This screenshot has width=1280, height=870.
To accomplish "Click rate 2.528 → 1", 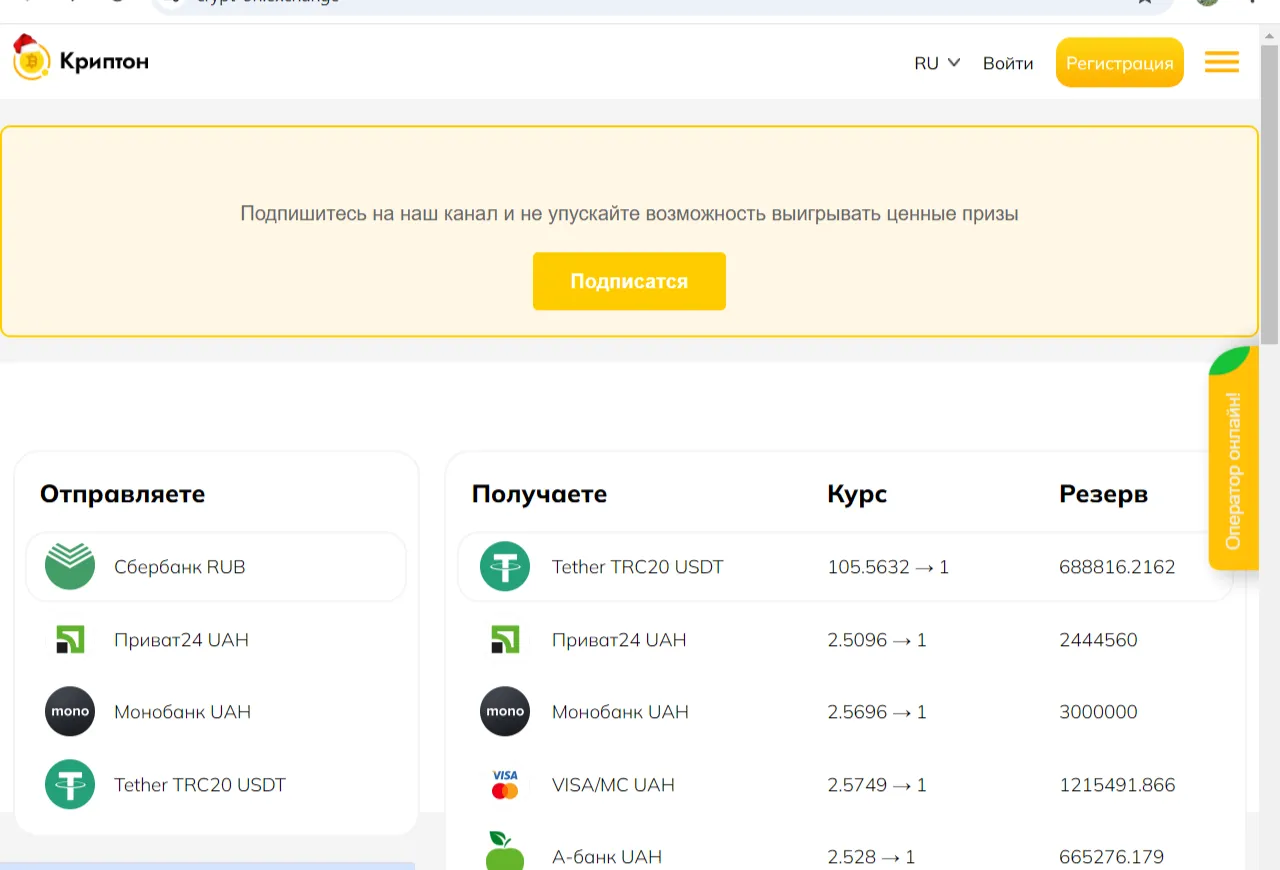I will [x=871, y=857].
